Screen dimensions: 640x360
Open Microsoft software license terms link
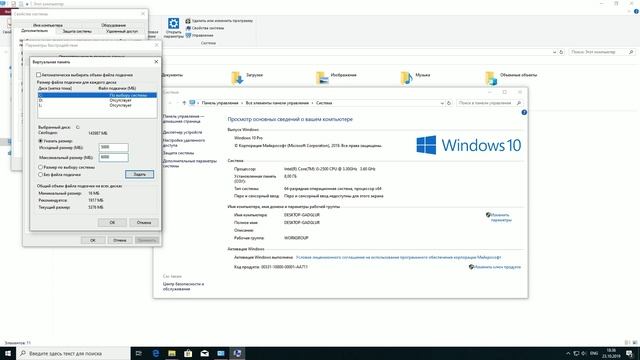[398, 258]
